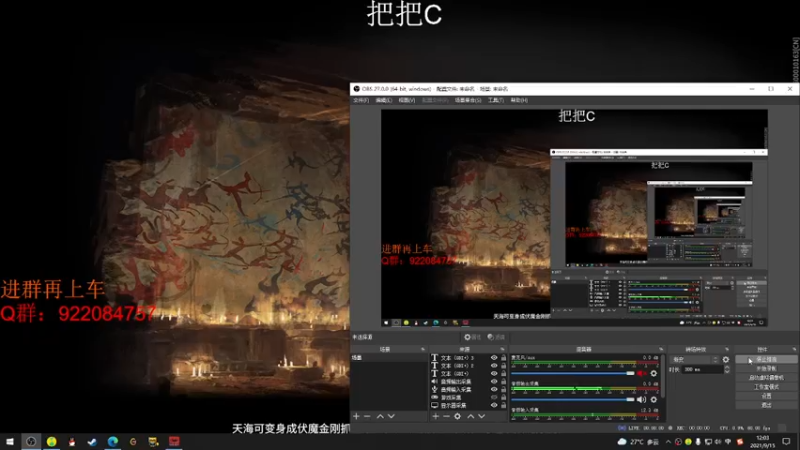
Task: Click the Start Virtual Camera button
Action: coord(766,378)
